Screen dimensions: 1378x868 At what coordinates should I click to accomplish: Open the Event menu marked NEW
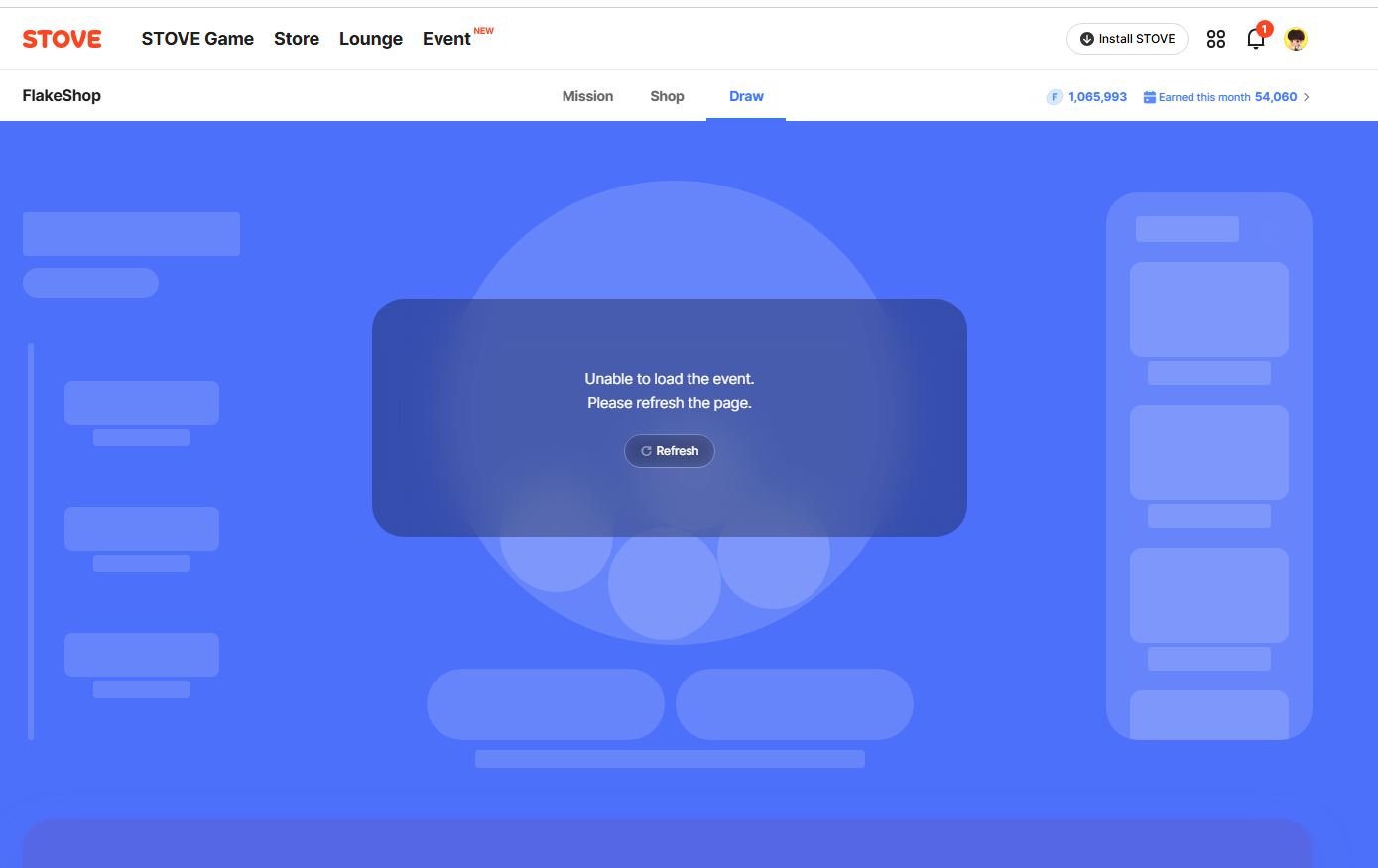(446, 39)
